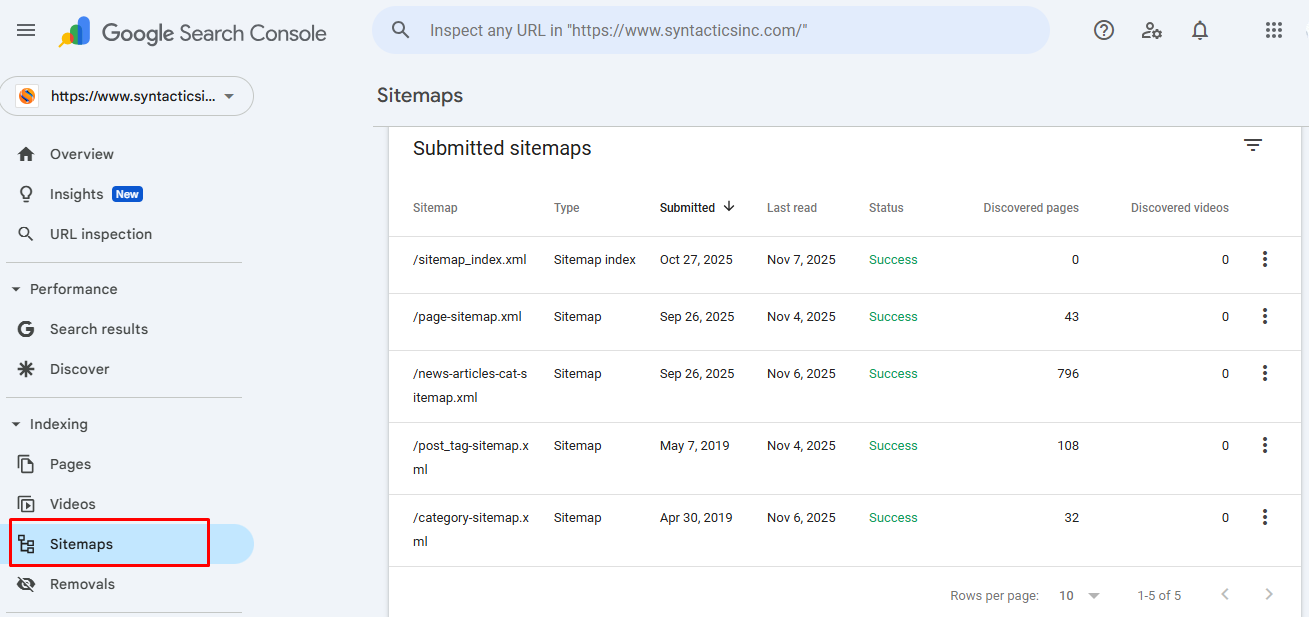Open more options for /page-sitemap.xml row
Screen dimensions: 1309x617
(x=1264, y=316)
